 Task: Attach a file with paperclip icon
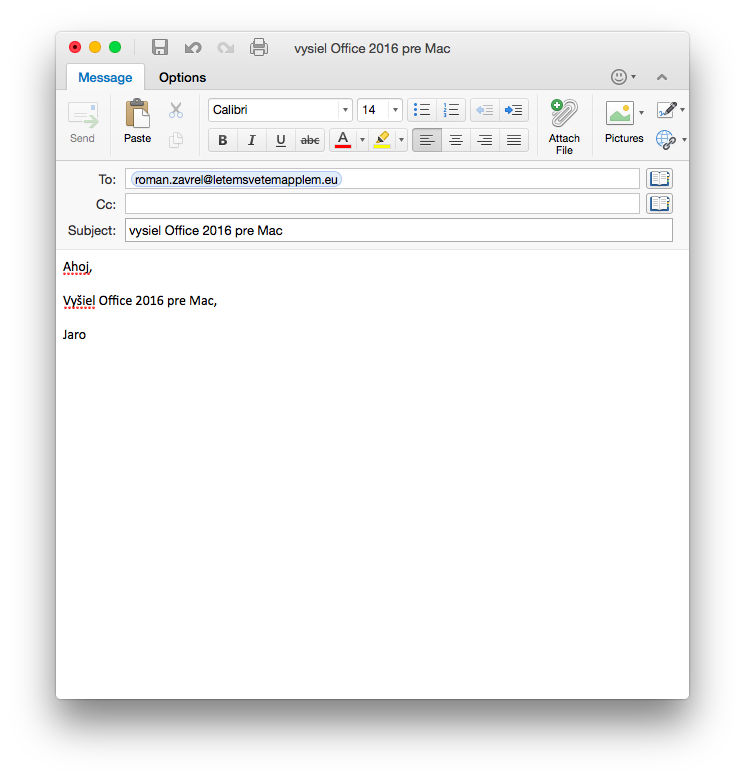click(x=564, y=127)
